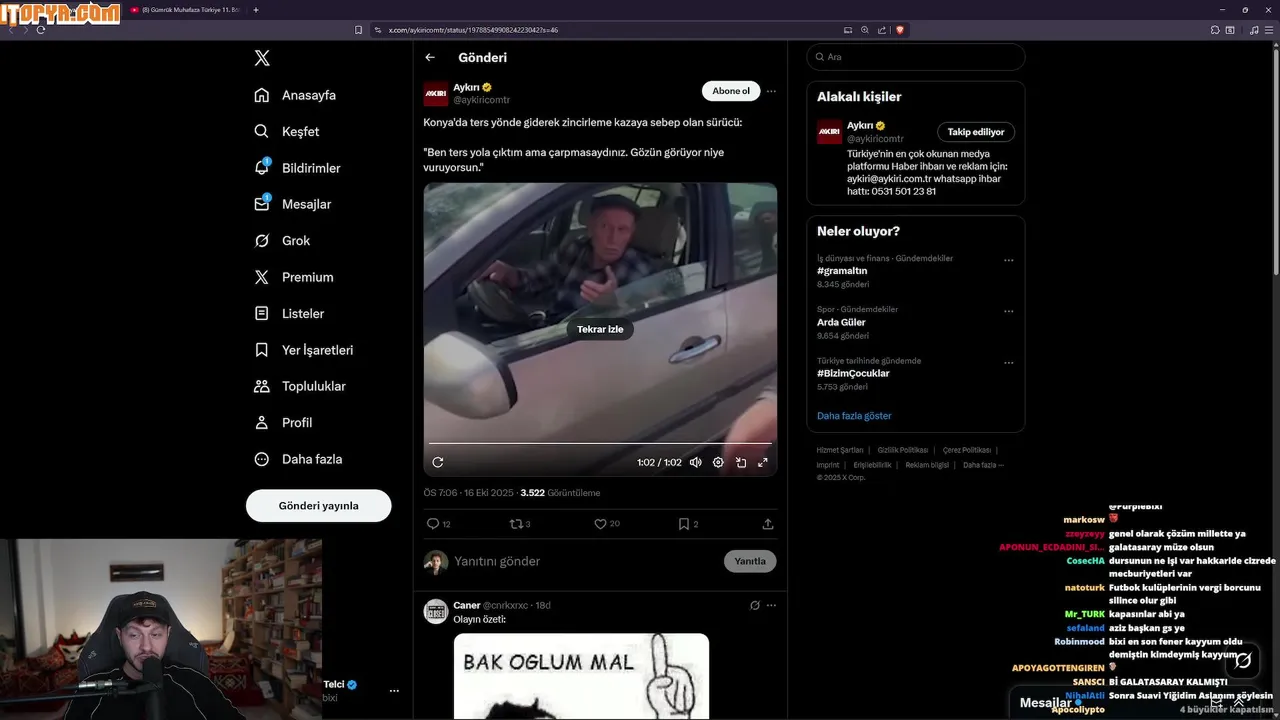Expand the video to fullscreen

763,462
